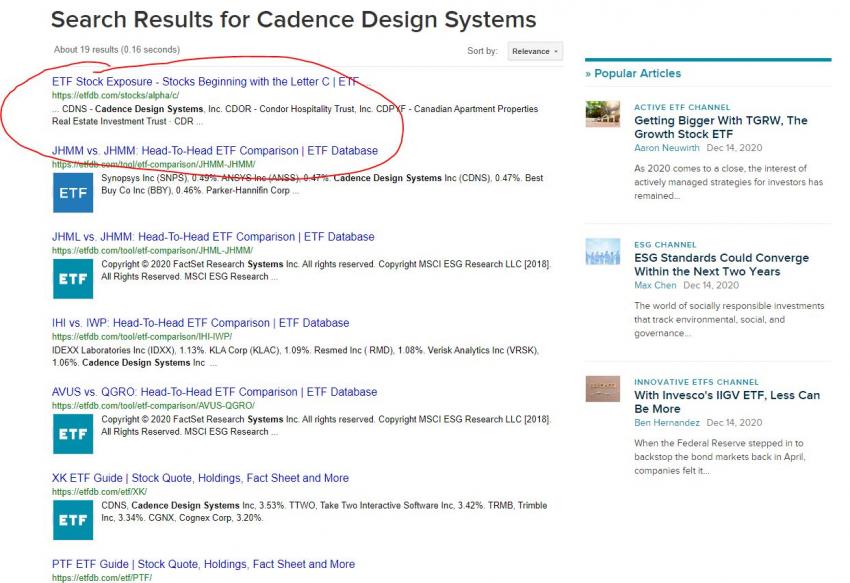Click the ETF logo under the AVUS vs. QGRO result
Image resolution: width=850 pixels, height=583 pixels.
pyautogui.click(x=73, y=434)
